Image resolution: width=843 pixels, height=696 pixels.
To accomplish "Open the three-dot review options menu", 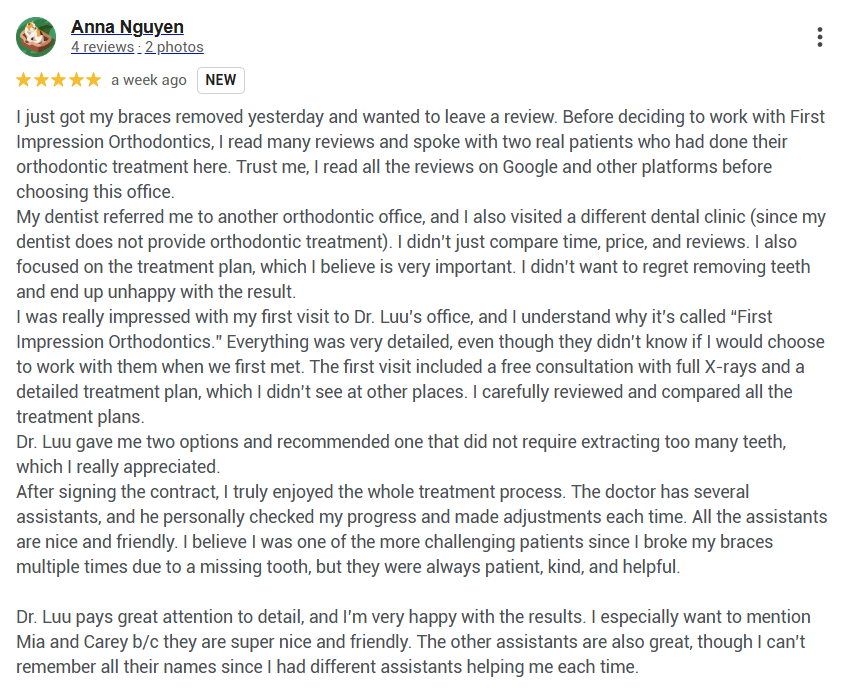I will click(x=820, y=37).
